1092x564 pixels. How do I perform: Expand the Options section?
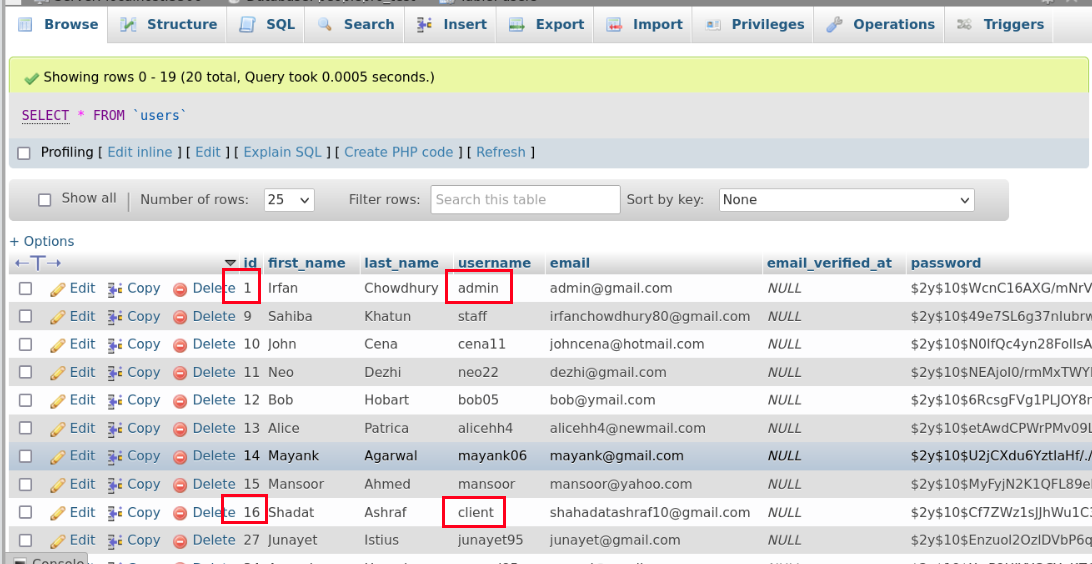[42, 241]
